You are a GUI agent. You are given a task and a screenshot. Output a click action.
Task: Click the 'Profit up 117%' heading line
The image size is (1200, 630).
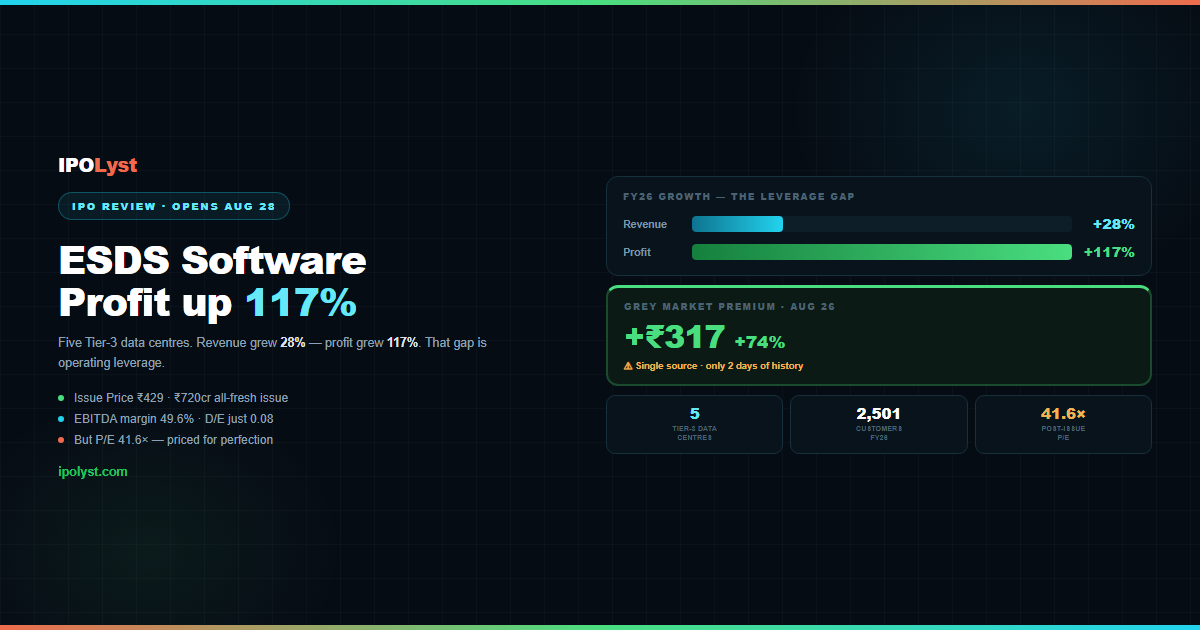pyautogui.click(x=208, y=302)
